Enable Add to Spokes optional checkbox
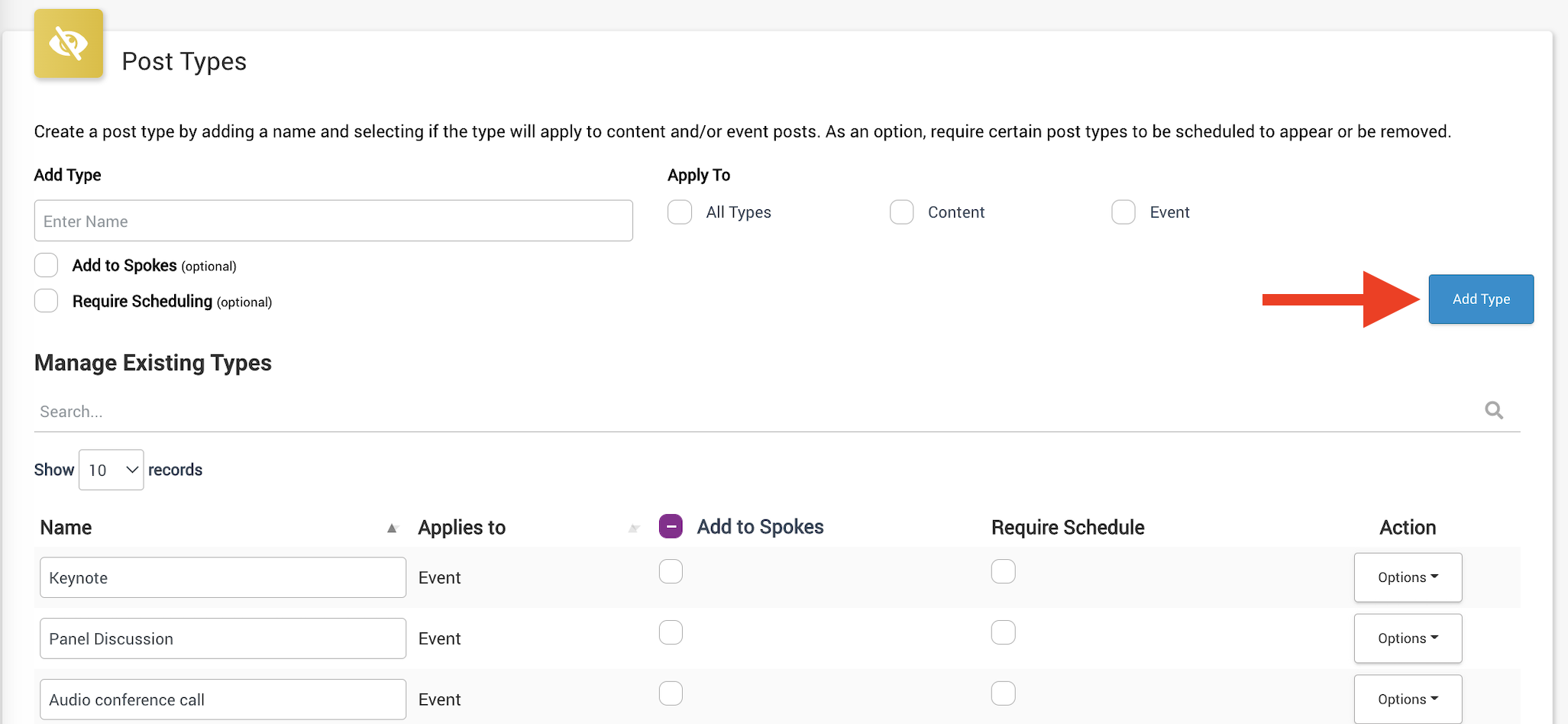Image resolution: width=1568 pixels, height=724 pixels. pos(47,265)
